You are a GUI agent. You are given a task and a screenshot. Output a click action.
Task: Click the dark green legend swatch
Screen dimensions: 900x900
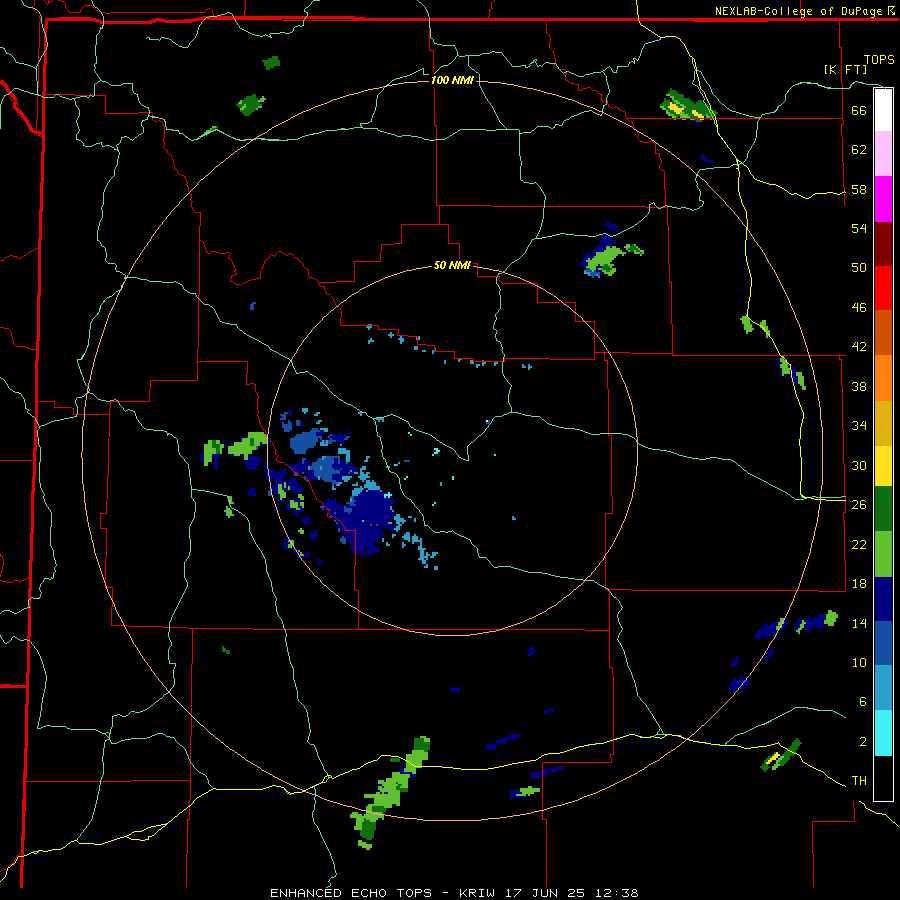tap(883, 509)
